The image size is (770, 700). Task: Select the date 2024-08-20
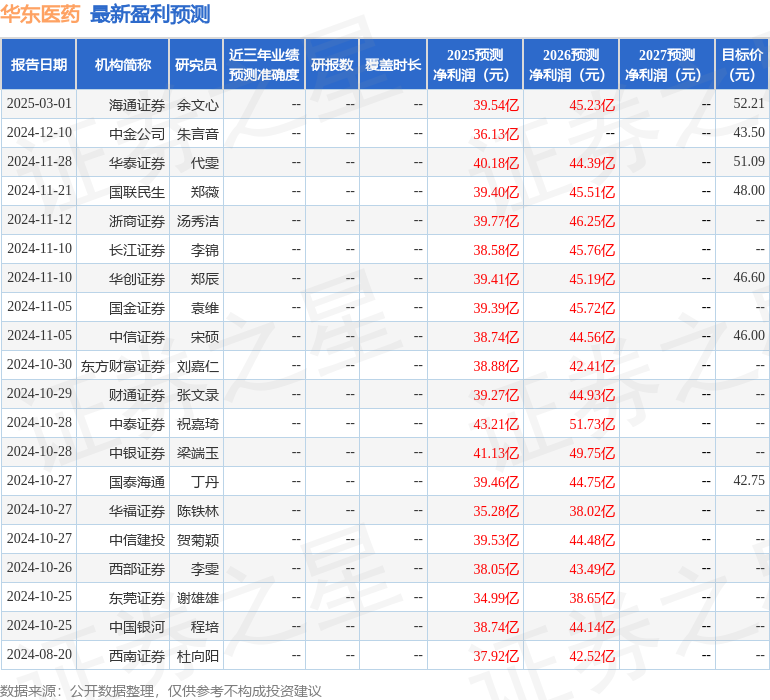click(39, 654)
